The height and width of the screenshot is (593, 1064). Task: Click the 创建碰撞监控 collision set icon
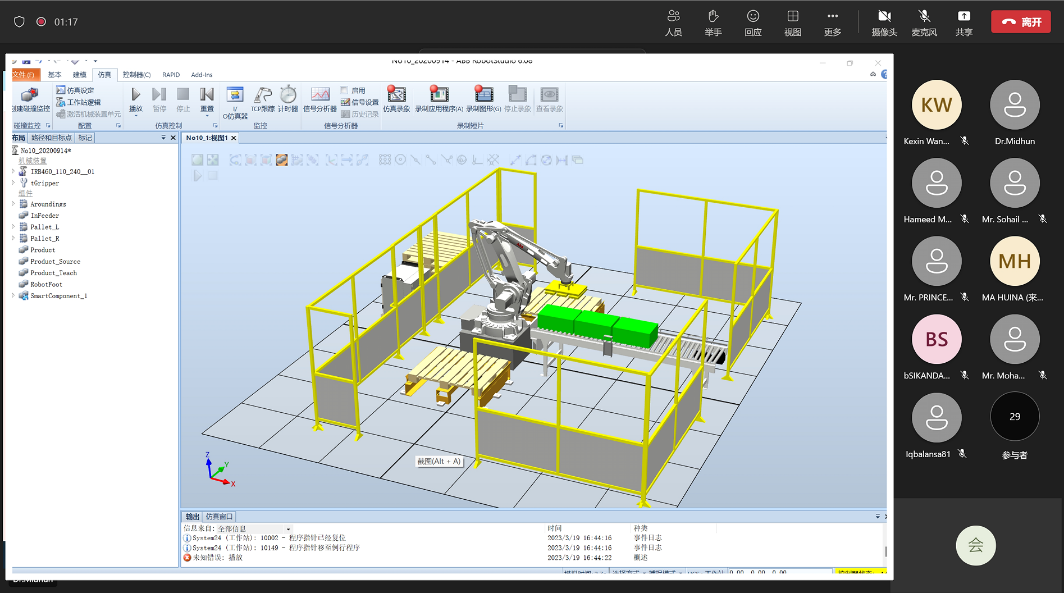tap(29, 95)
